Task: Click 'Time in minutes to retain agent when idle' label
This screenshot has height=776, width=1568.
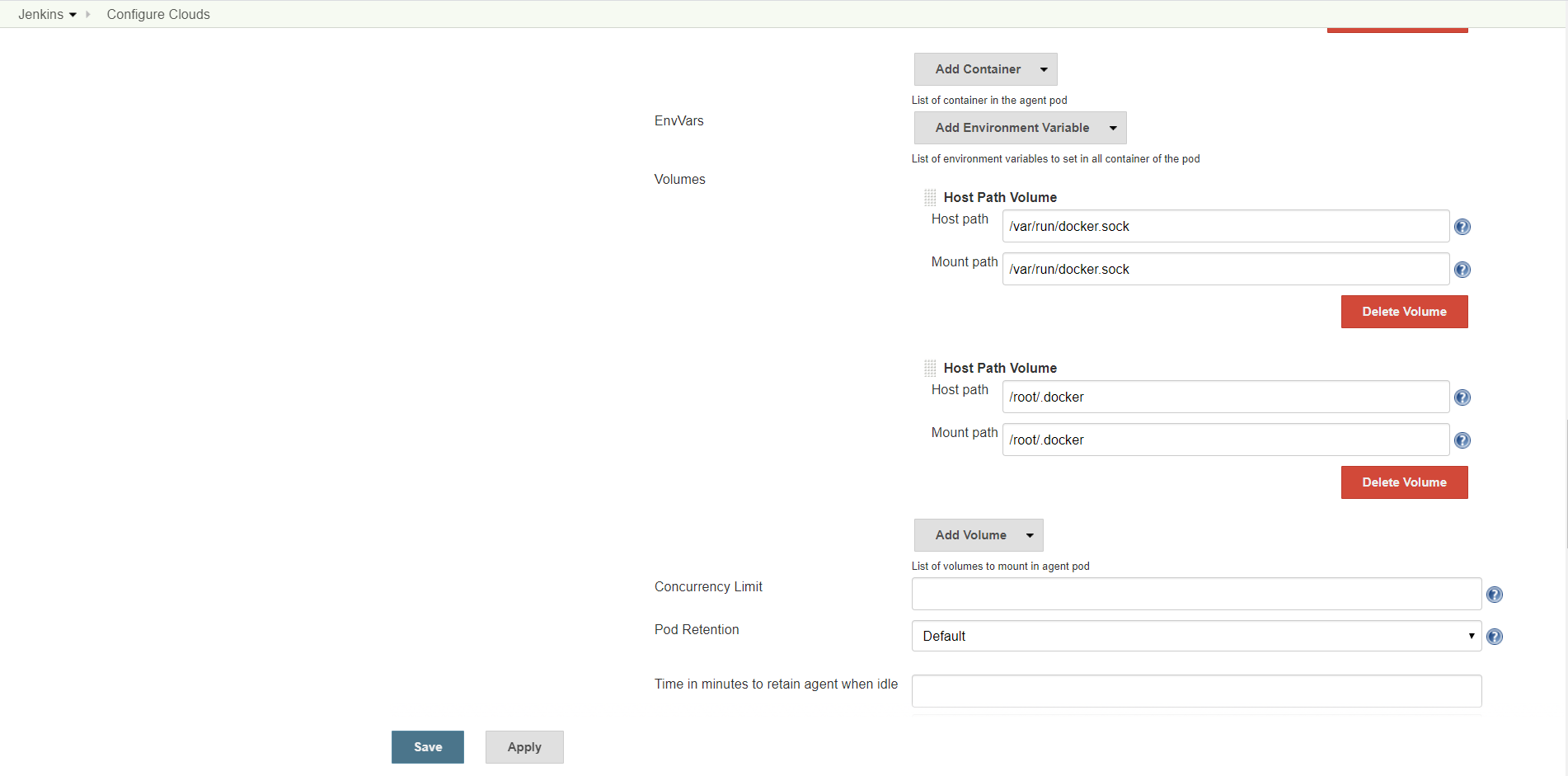Action: pyautogui.click(x=776, y=684)
